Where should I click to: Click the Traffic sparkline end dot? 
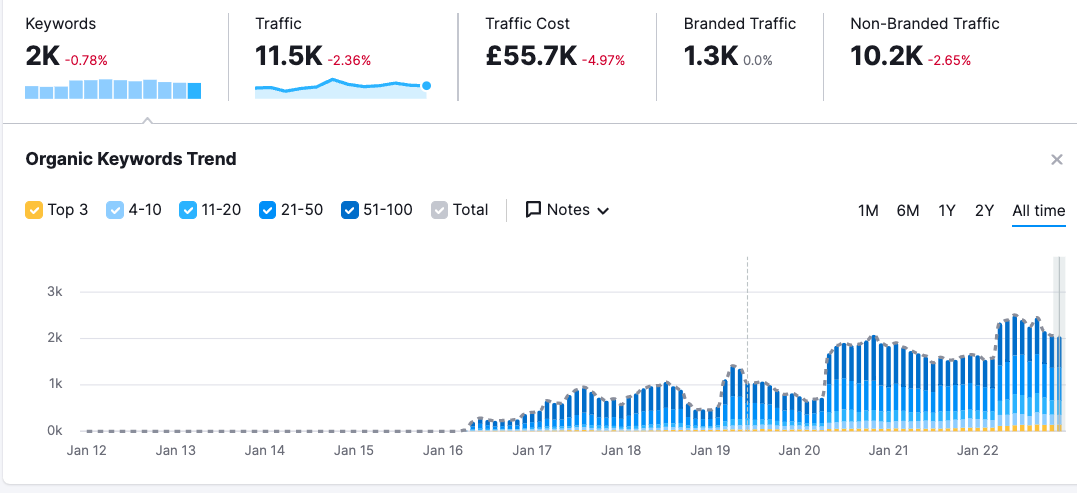[427, 86]
